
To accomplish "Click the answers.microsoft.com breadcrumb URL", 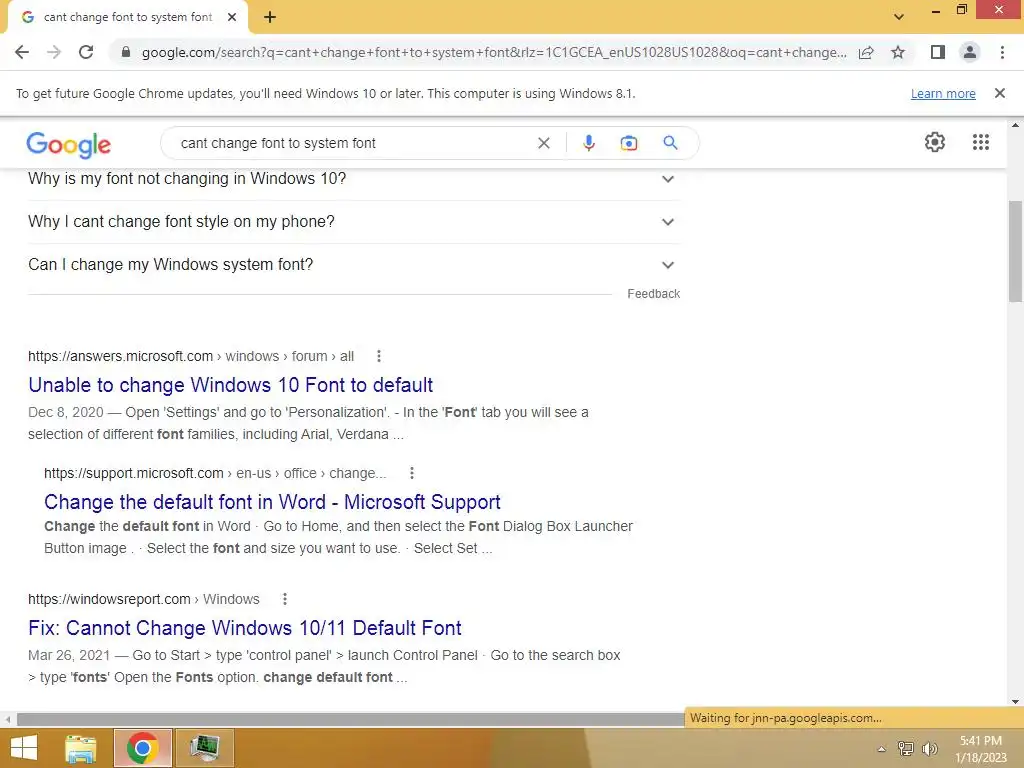I will 191,356.
